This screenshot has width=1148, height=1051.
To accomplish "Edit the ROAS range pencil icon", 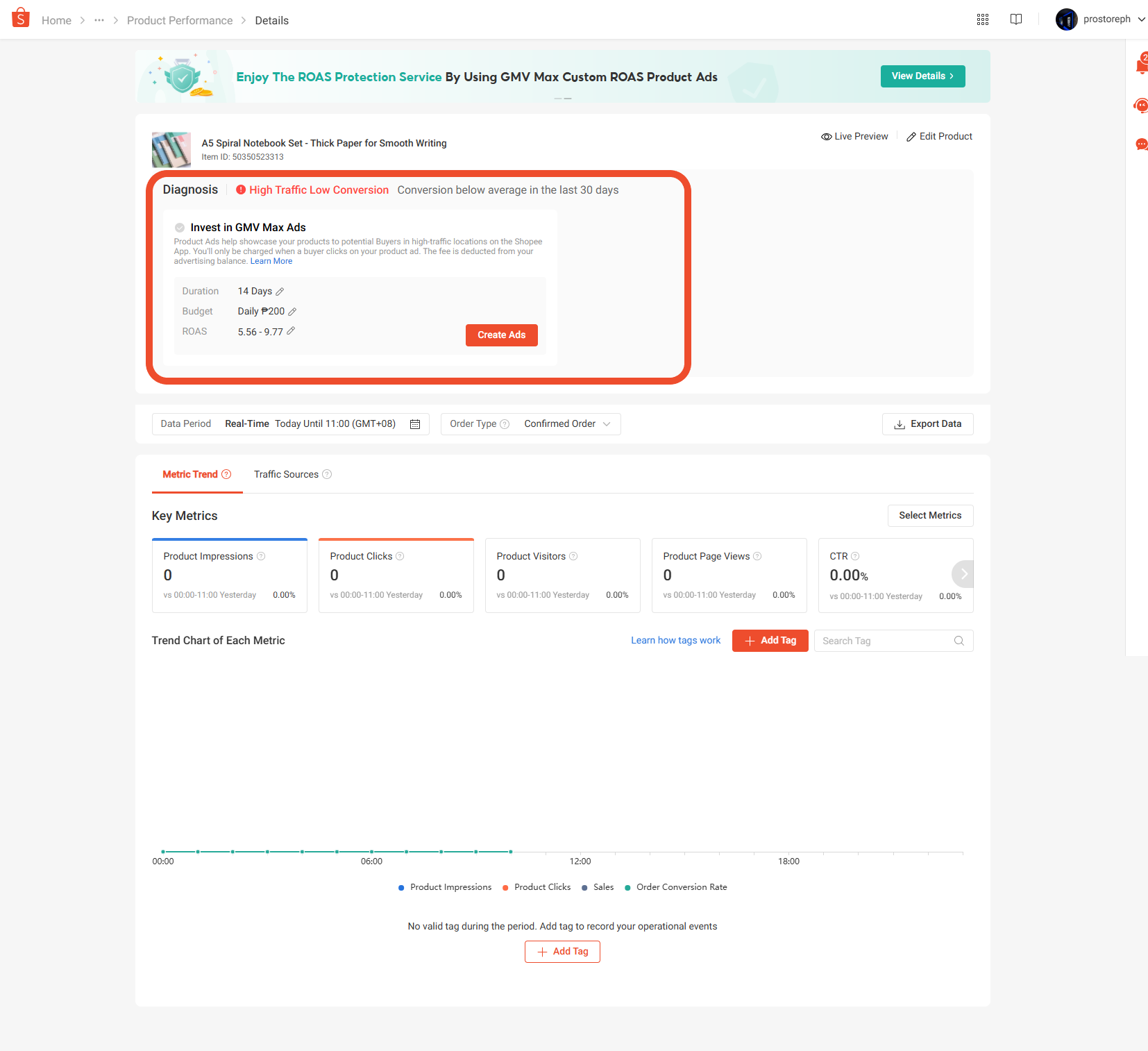I will pos(291,331).
